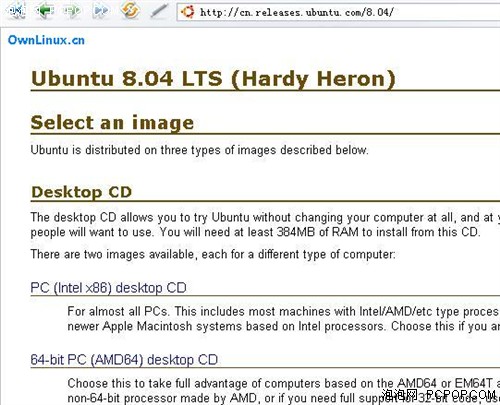The image size is (500, 405).
Task: Click the green Back arrow button
Action: [45, 11]
